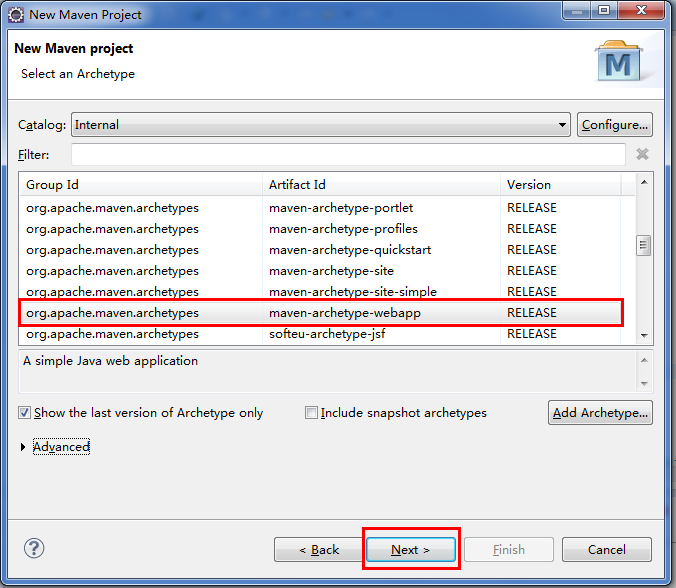The height and width of the screenshot is (588, 676).
Task: Minimize the New Maven Project window
Action: (x=577, y=10)
